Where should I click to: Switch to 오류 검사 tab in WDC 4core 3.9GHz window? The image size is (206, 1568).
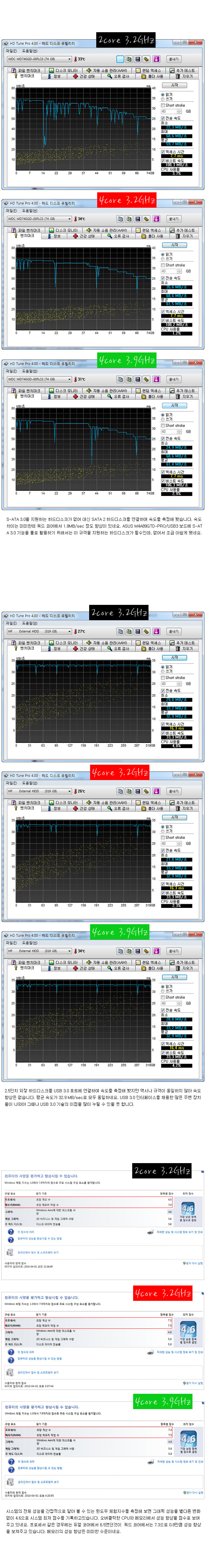pos(119,396)
